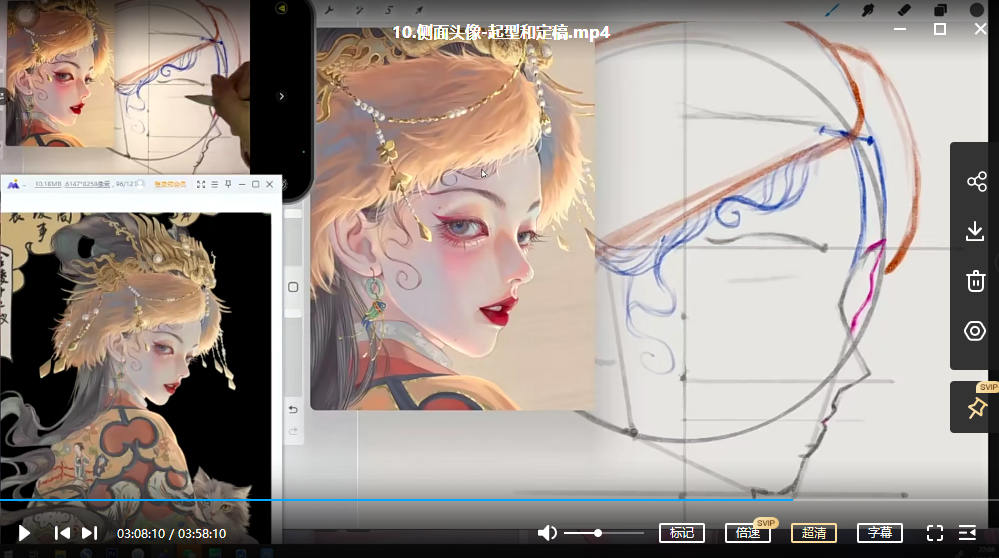Open the image viewer hamburger menu
Screen dimensions: 999x558
(x=214, y=185)
